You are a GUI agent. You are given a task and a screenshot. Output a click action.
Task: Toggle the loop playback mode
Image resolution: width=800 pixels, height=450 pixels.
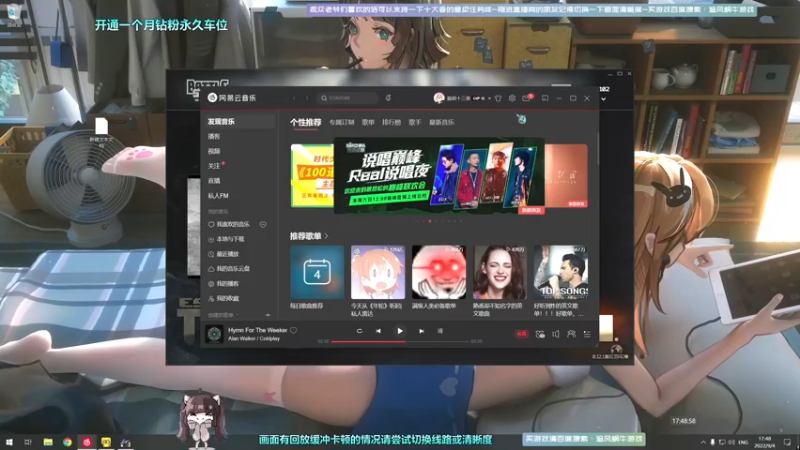coord(359,331)
